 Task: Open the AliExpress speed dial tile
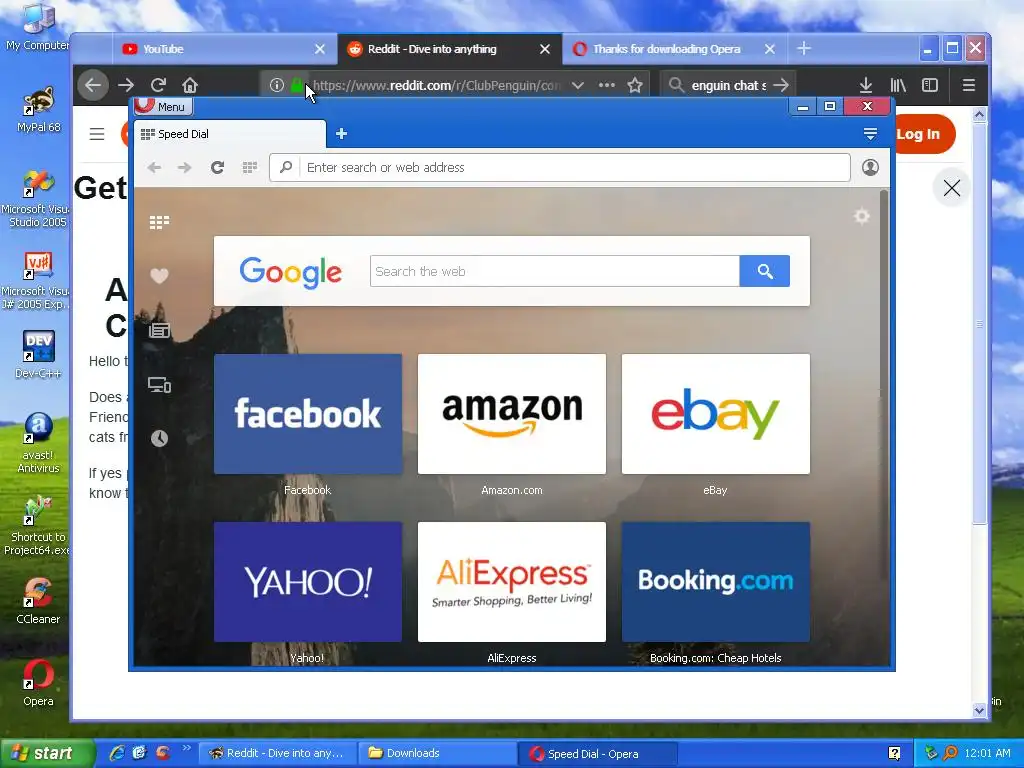512,582
